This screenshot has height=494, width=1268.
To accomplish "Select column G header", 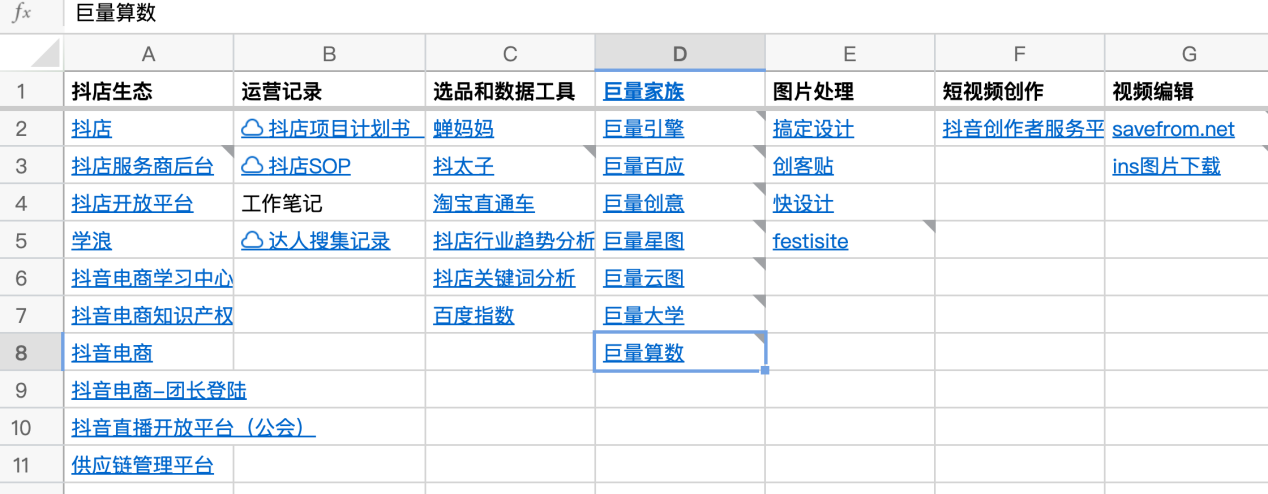I will pyautogui.click(x=1188, y=53).
